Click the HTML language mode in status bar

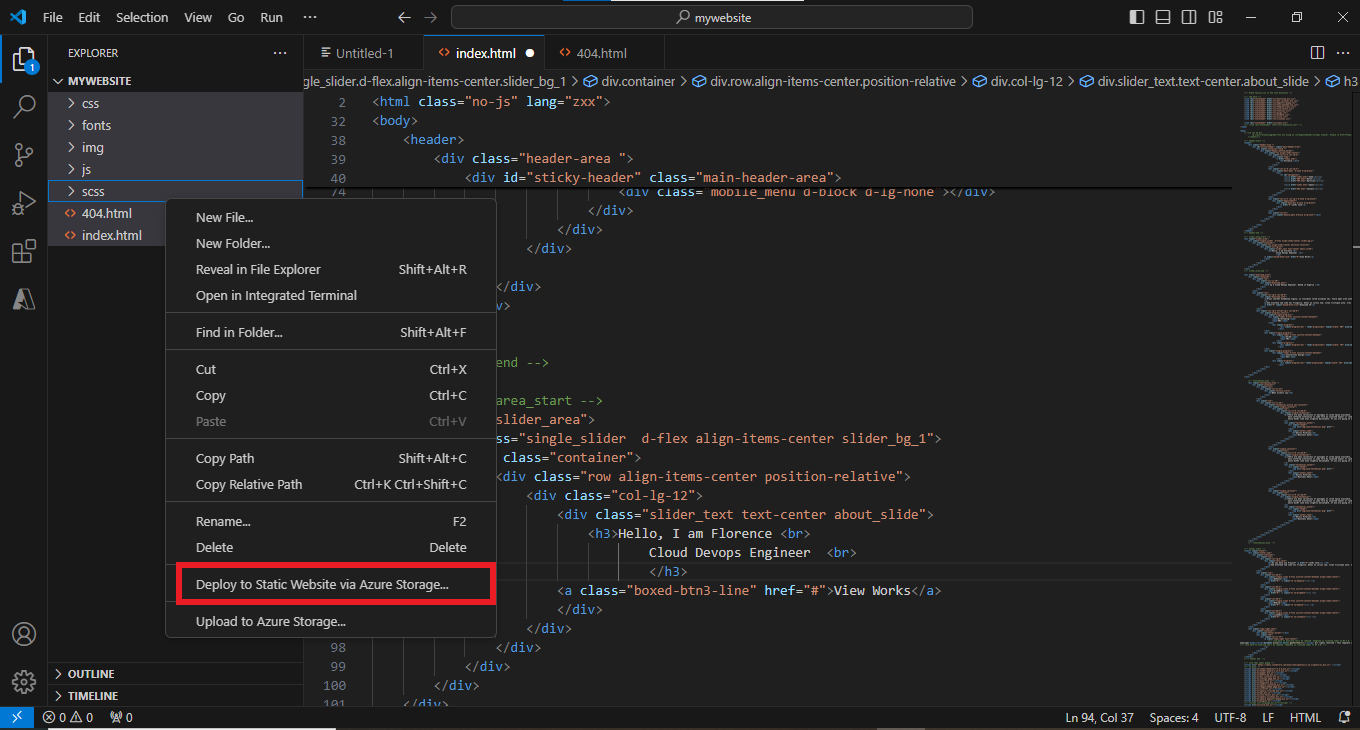pyautogui.click(x=1305, y=718)
